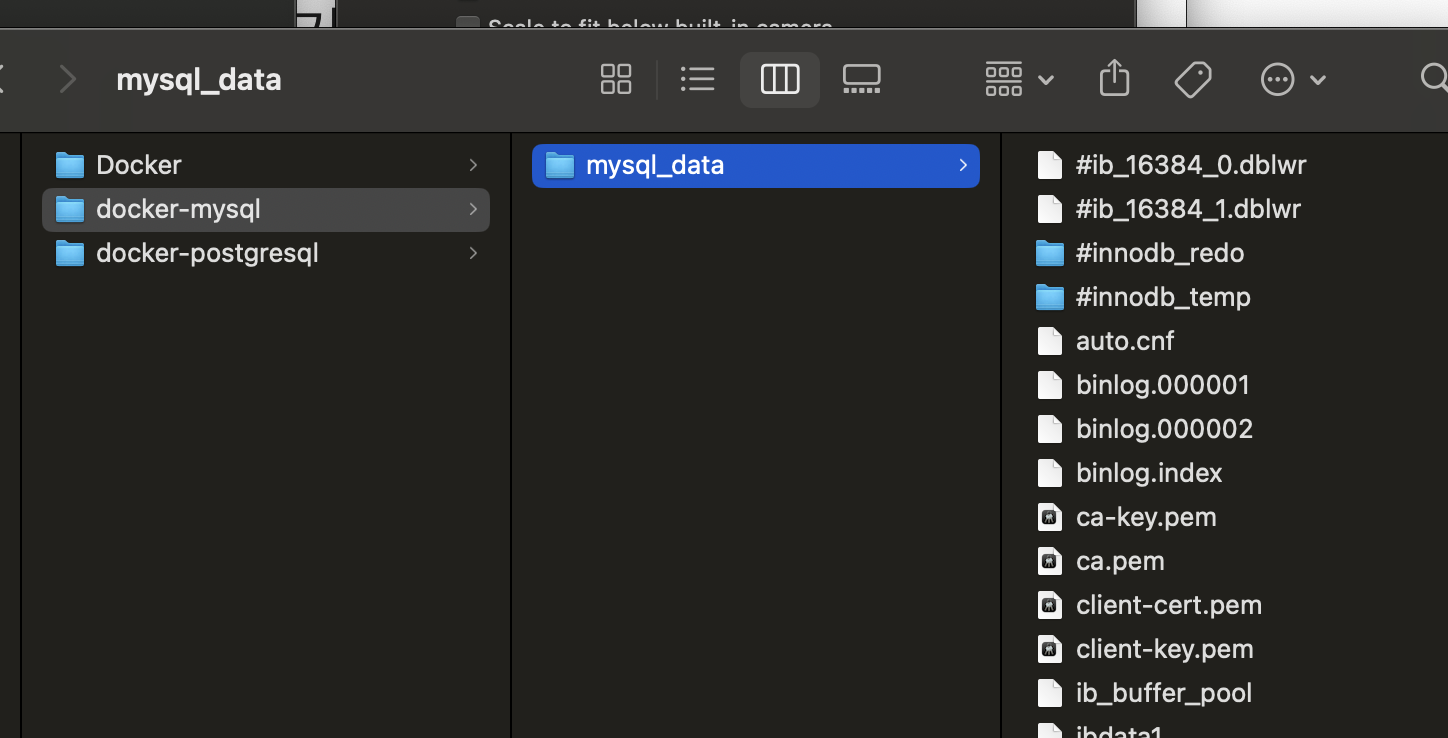Click the Share toolbar button
The height and width of the screenshot is (738, 1448).
tap(1114, 78)
